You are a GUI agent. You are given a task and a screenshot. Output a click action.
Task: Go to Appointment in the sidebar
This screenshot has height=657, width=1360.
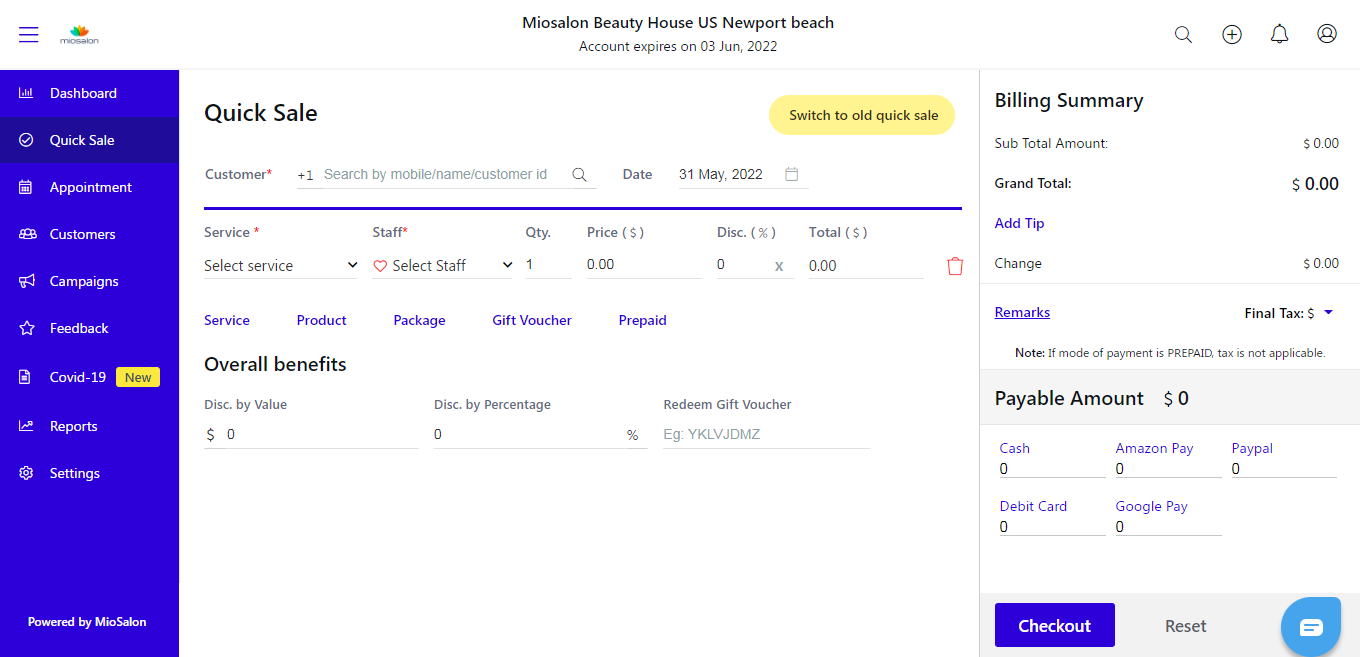point(90,187)
